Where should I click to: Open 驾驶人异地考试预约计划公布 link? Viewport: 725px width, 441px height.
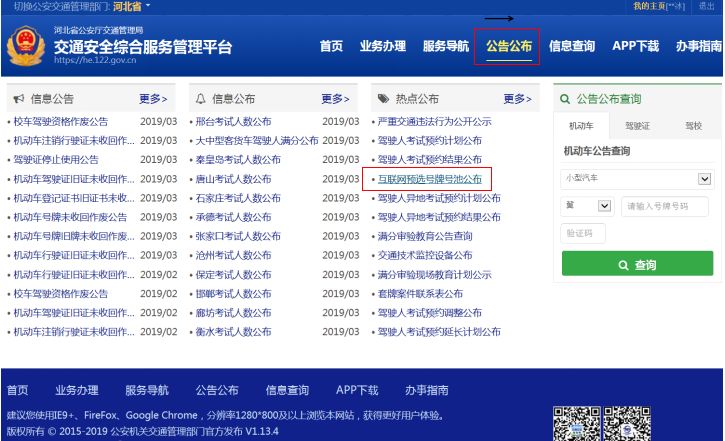(439, 198)
